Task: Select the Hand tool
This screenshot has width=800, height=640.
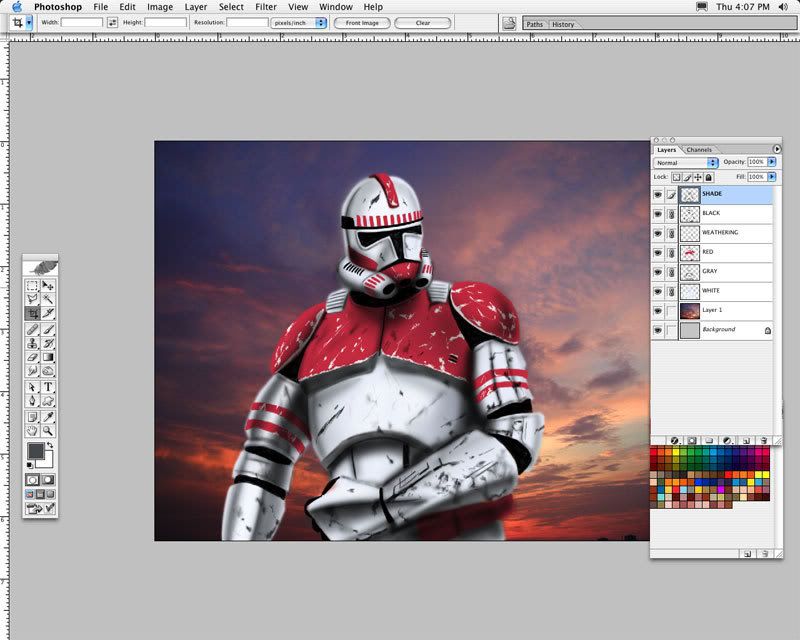Action: point(32,431)
